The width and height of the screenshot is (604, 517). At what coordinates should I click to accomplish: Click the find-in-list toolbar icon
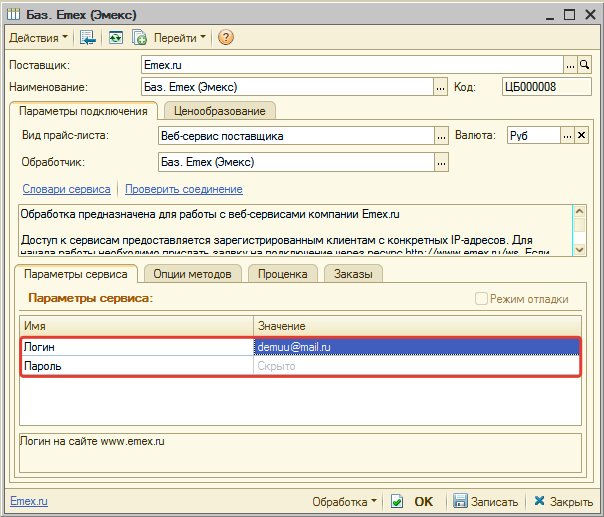87,38
